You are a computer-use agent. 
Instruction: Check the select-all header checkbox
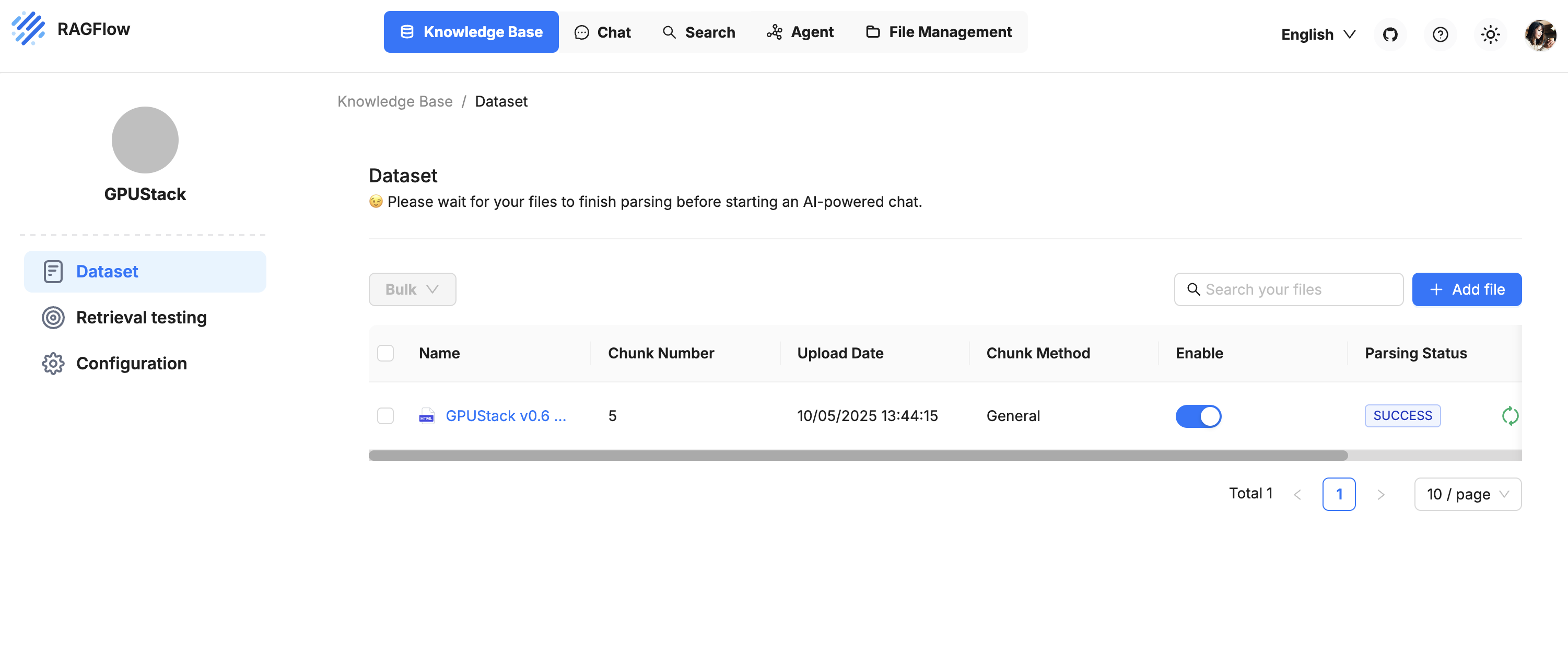click(385, 353)
